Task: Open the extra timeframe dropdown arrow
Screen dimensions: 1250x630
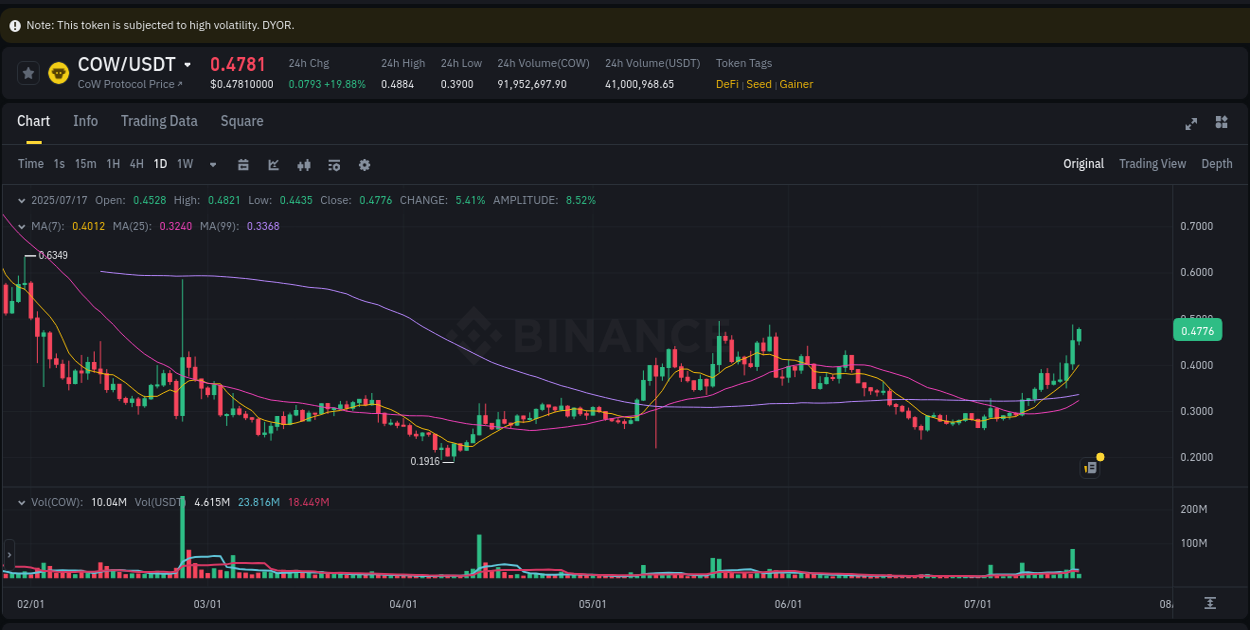Action: click(212, 164)
